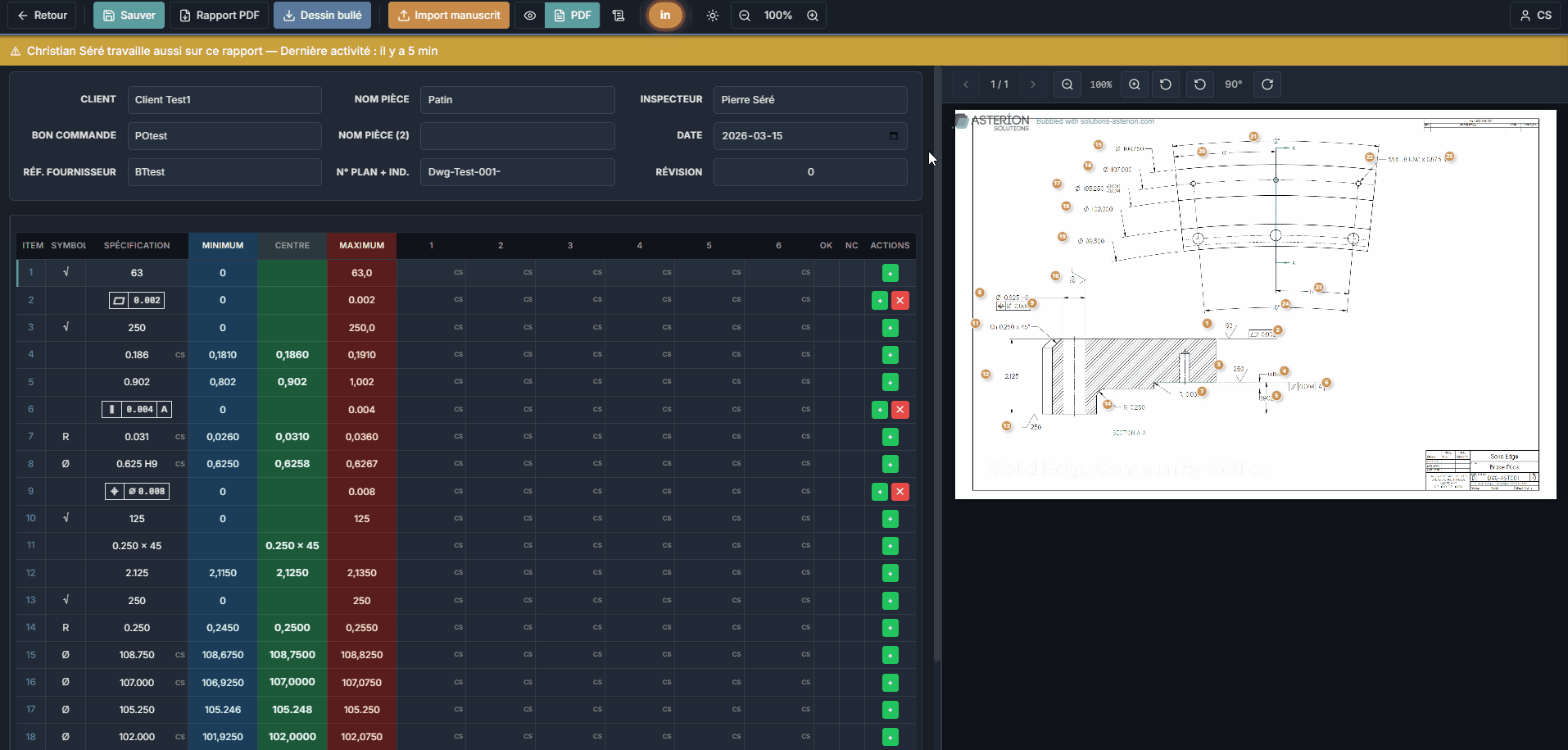Switch units with the 'in' toggle
Image resolution: width=1568 pixels, height=750 pixels.
(x=665, y=16)
